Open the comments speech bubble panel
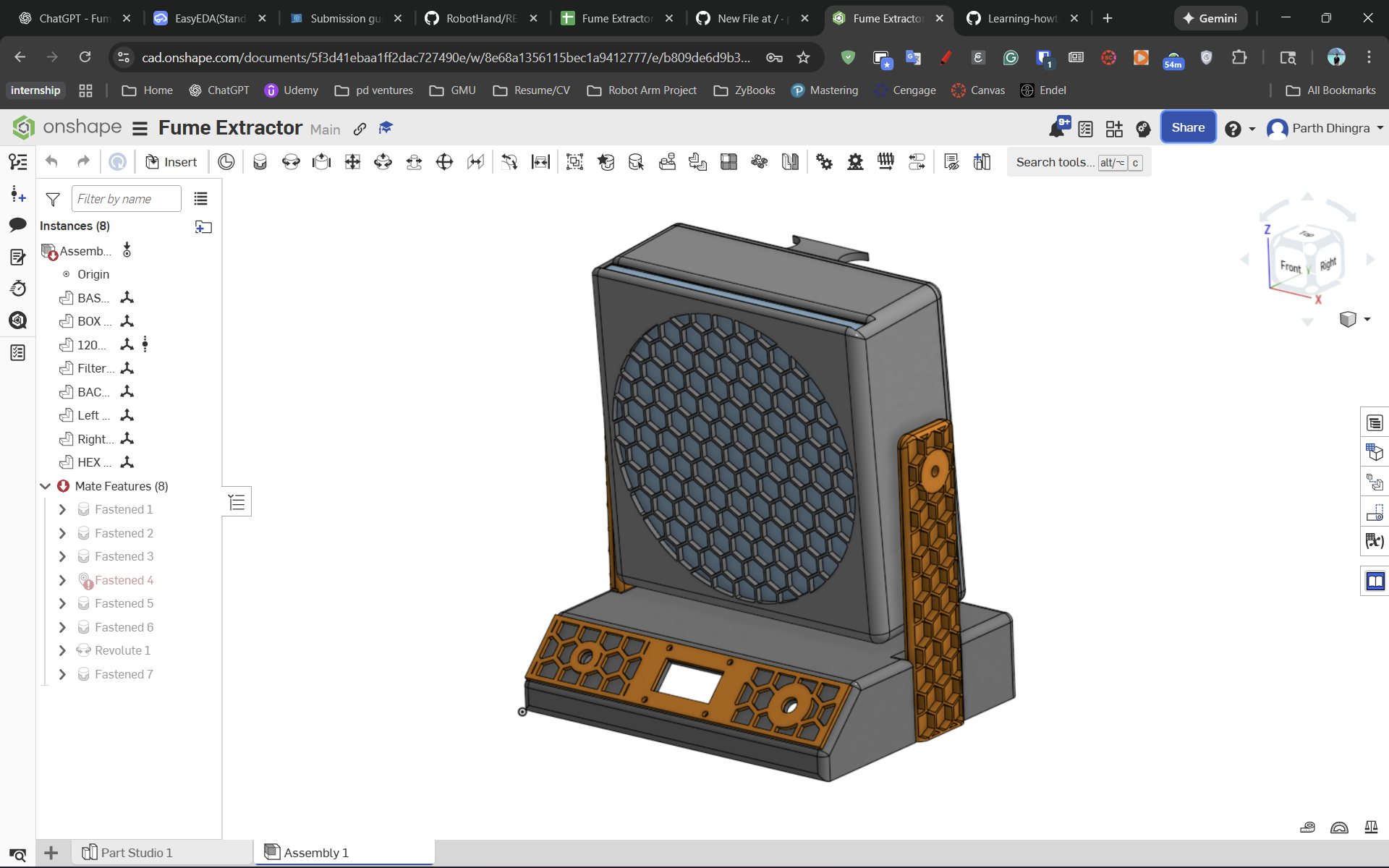The width and height of the screenshot is (1389, 868). click(18, 225)
